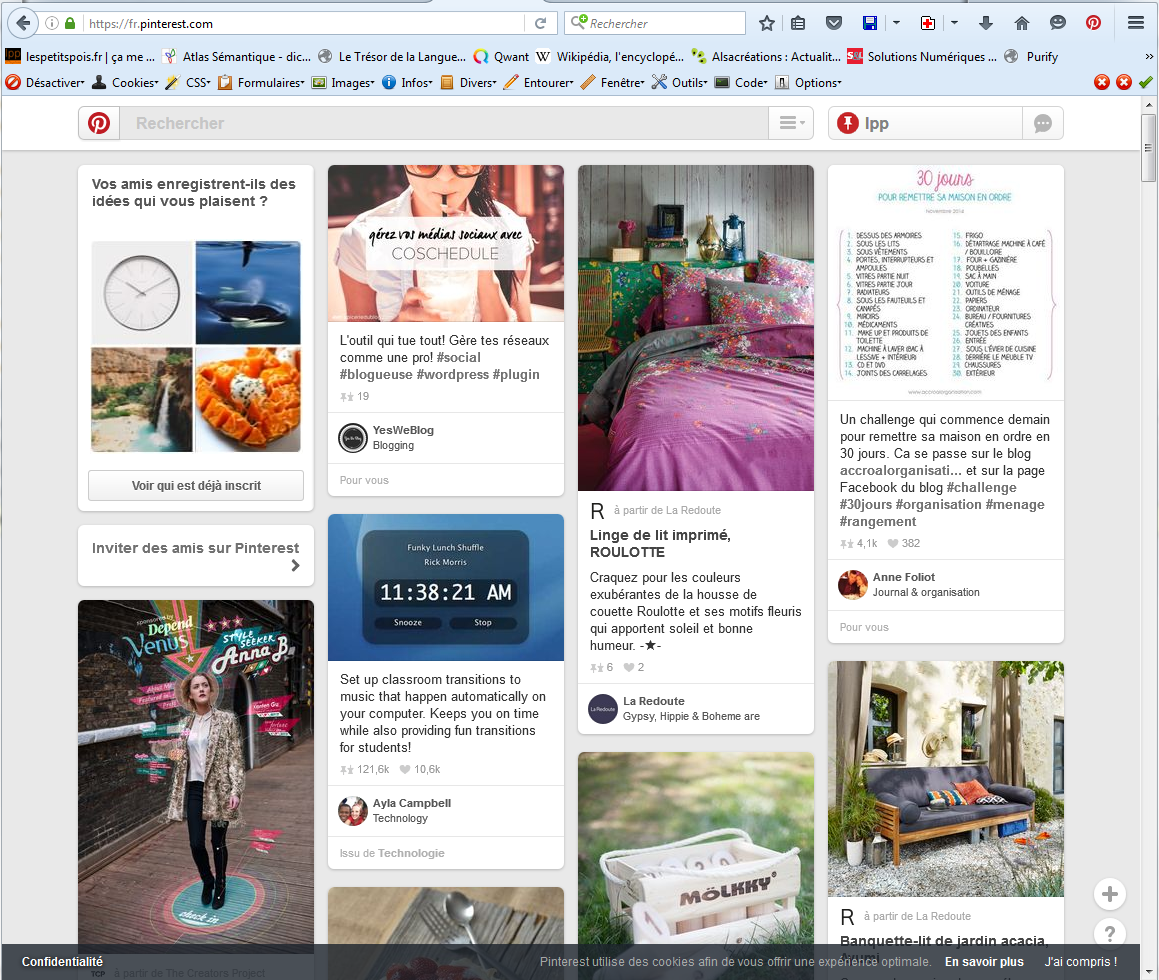Click the blue floppy disk save icon
Screen dimensions: 1159x980
(x=870, y=24)
